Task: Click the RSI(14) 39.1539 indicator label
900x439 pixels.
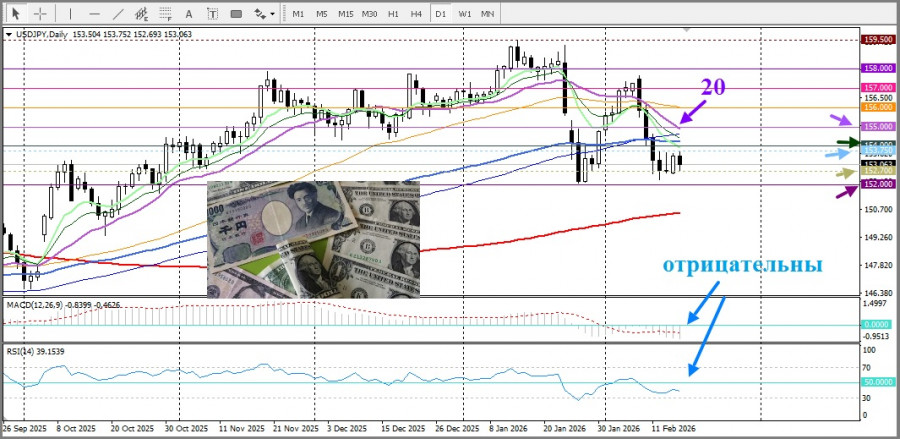Action: pos(34,349)
